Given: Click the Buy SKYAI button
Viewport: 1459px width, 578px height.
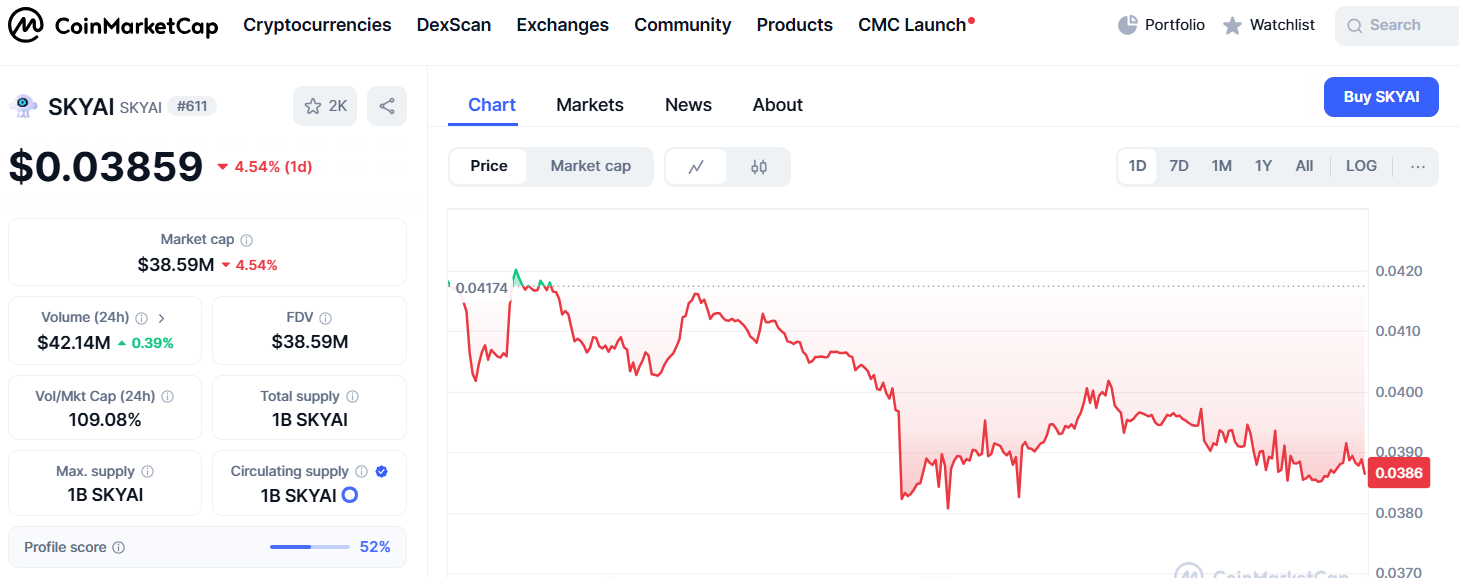Looking at the screenshot, I should (x=1381, y=97).
